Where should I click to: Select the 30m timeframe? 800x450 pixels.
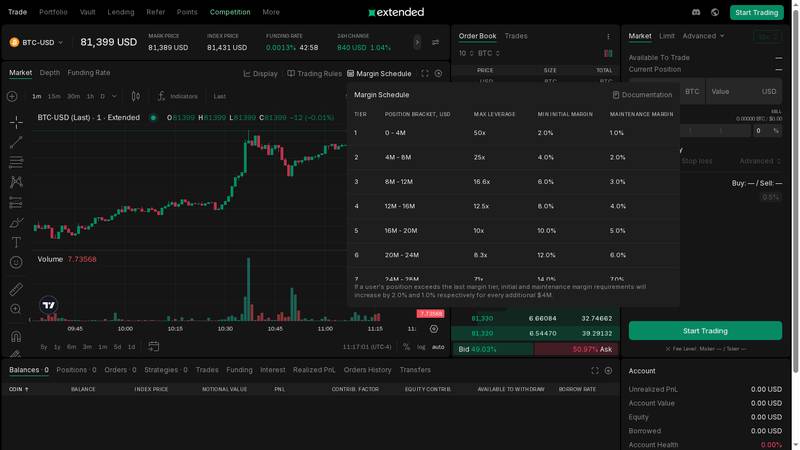(73, 96)
